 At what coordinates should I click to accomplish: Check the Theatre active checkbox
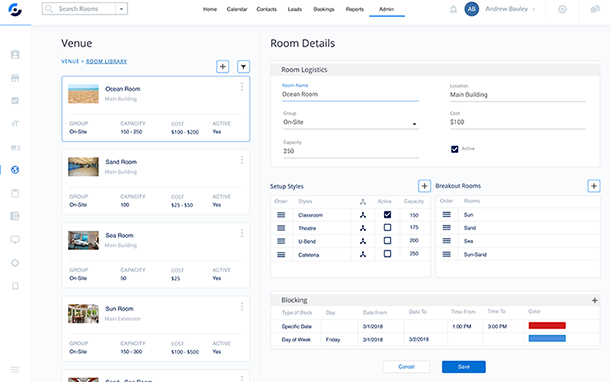click(x=387, y=227)
